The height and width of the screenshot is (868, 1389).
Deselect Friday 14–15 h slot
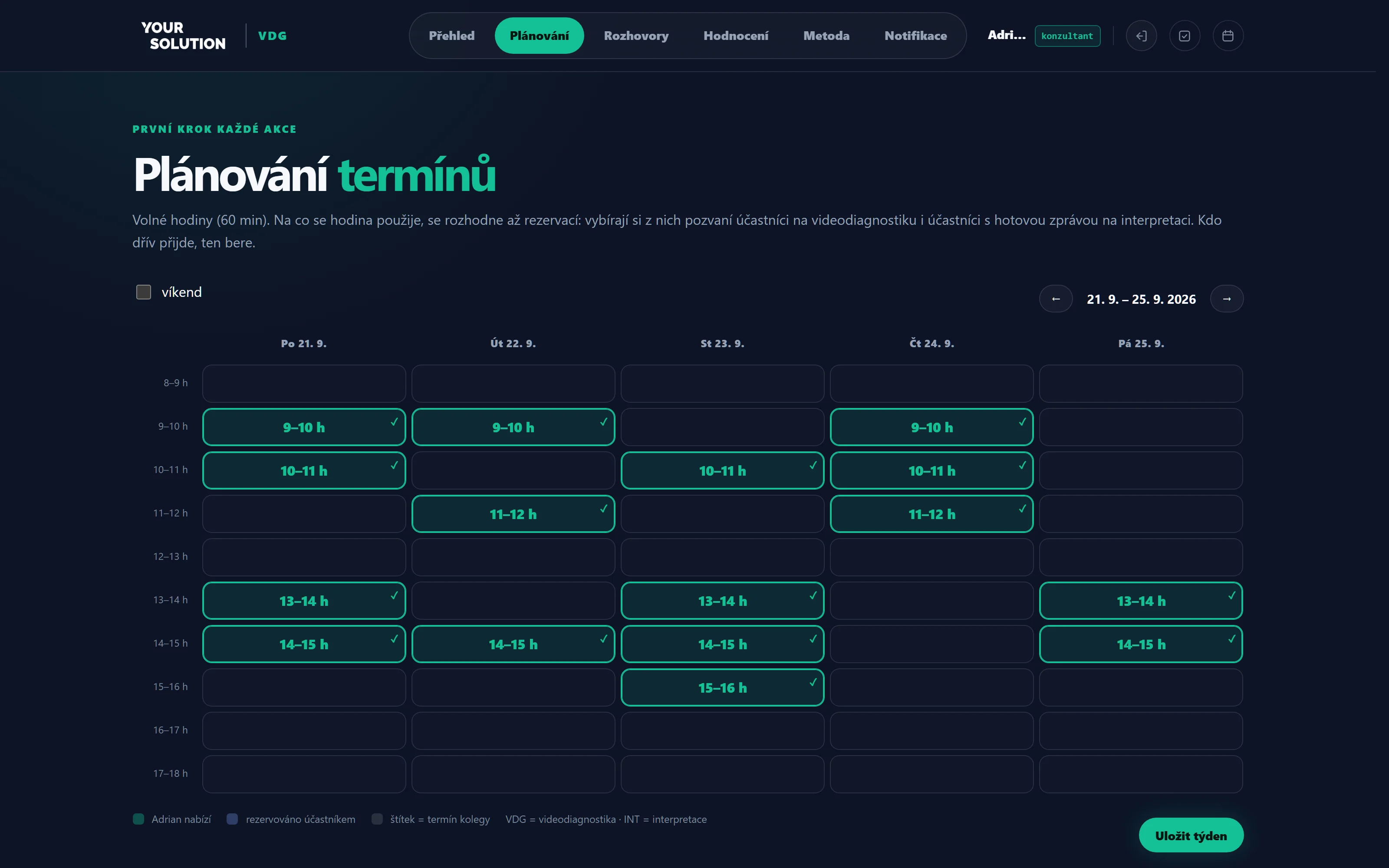(x=1141, y=644)
